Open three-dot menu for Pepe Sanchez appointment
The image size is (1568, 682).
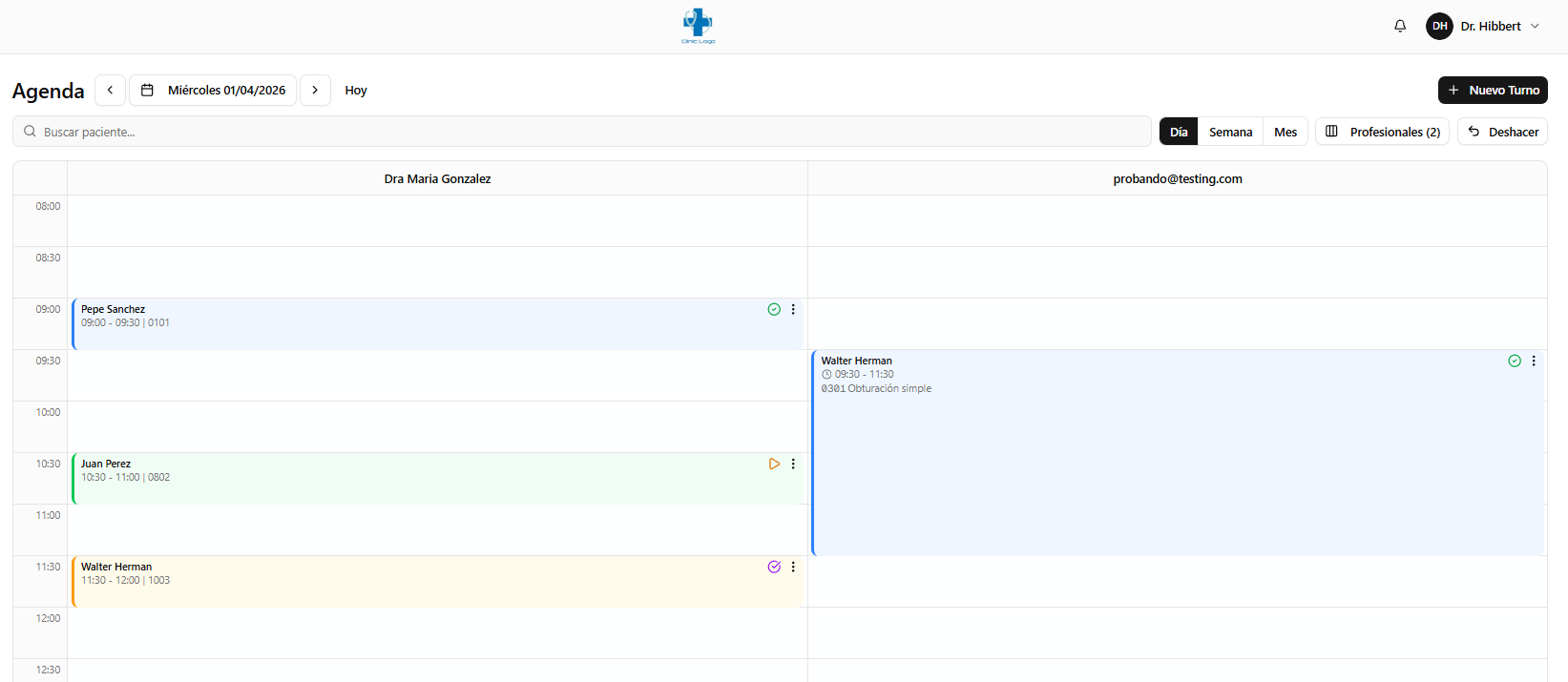point(793,309)
